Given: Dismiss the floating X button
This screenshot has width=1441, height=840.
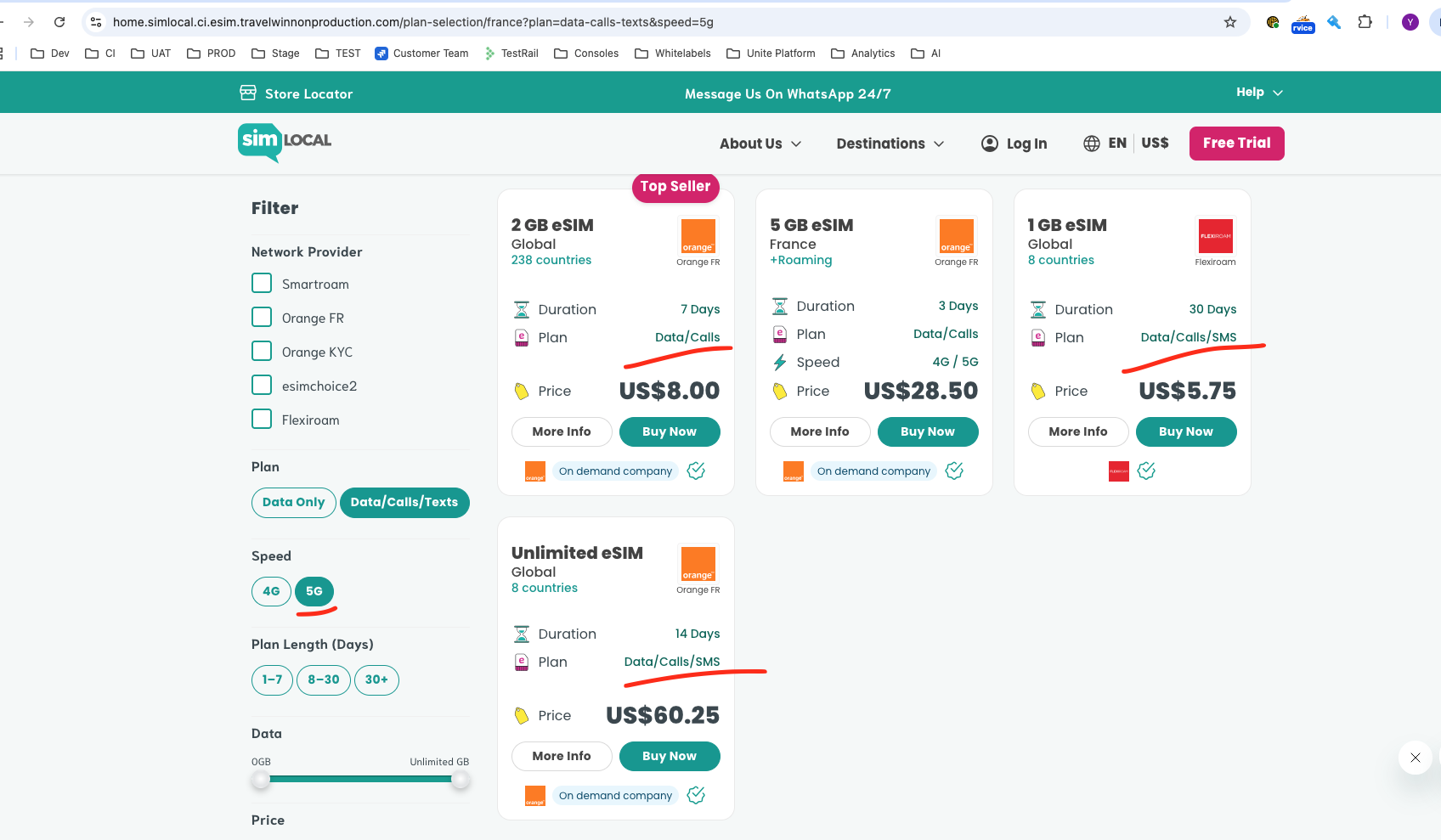Looking at the screenshot, I should click(1415, 758).
